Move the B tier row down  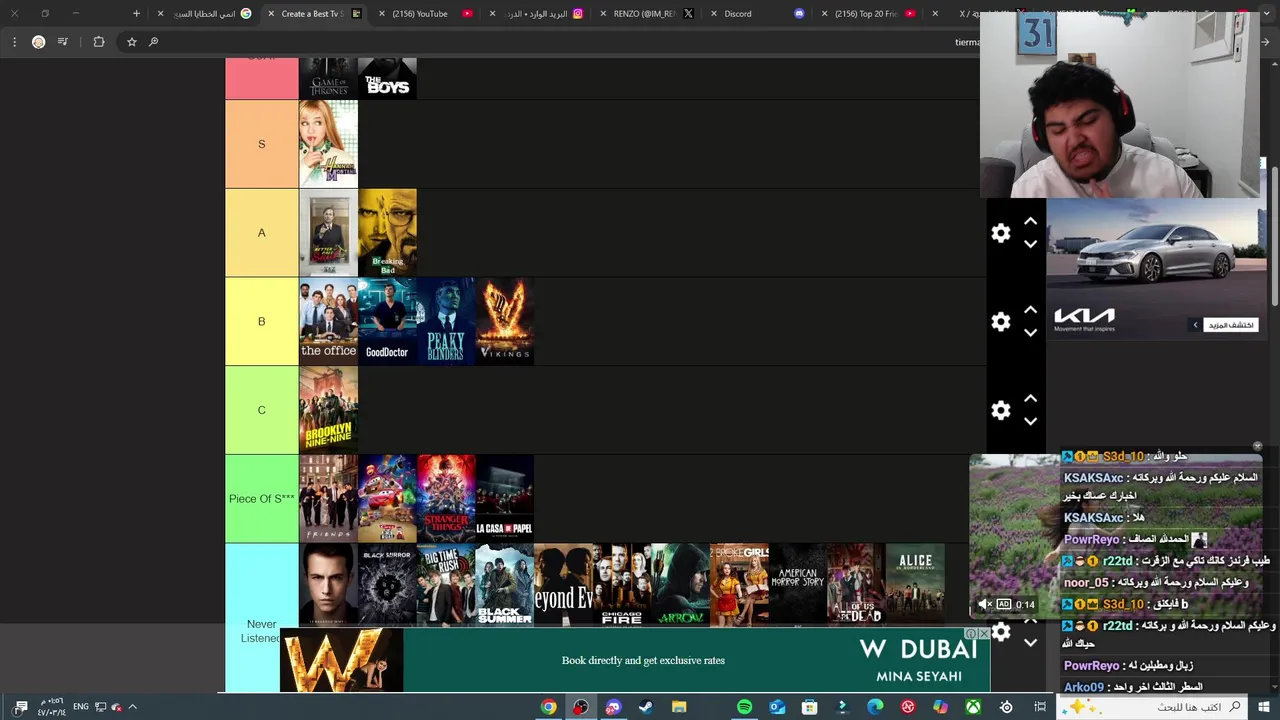coord(1031,333)
